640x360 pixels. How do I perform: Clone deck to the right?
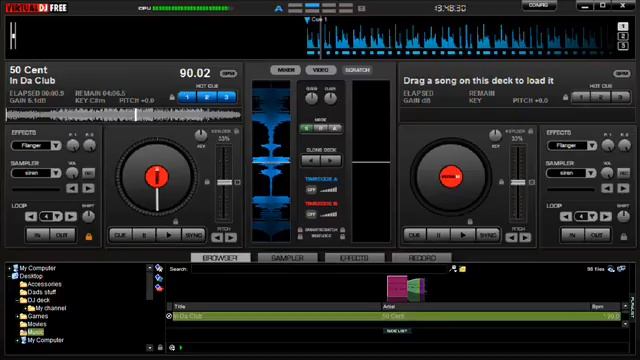(330, 160)
